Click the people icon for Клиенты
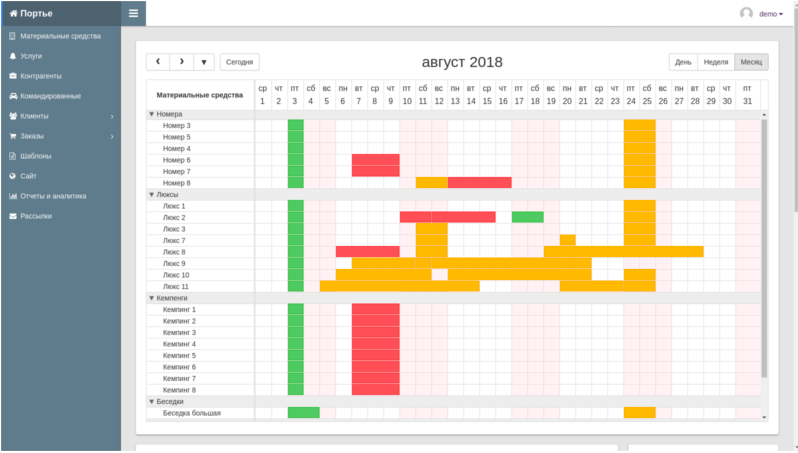The height and width of the screenshot is (453, 798). pos(13,116)
